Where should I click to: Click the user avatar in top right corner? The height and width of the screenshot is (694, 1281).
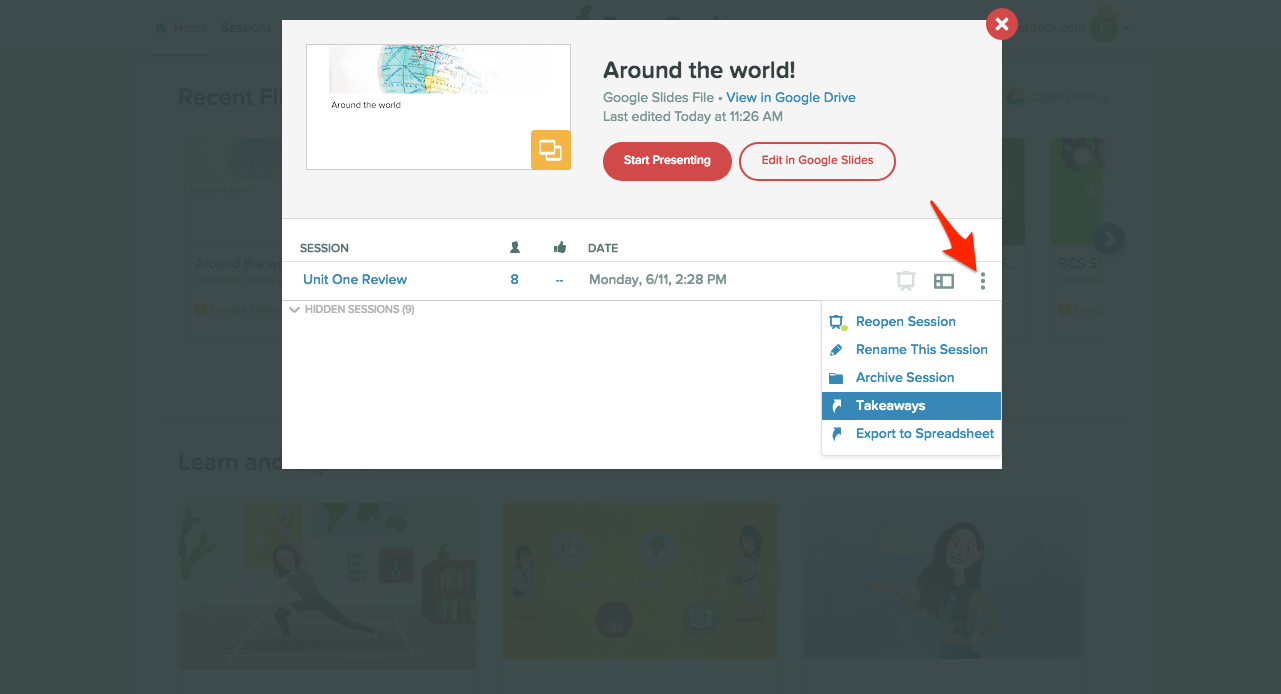click(1104, 26)
